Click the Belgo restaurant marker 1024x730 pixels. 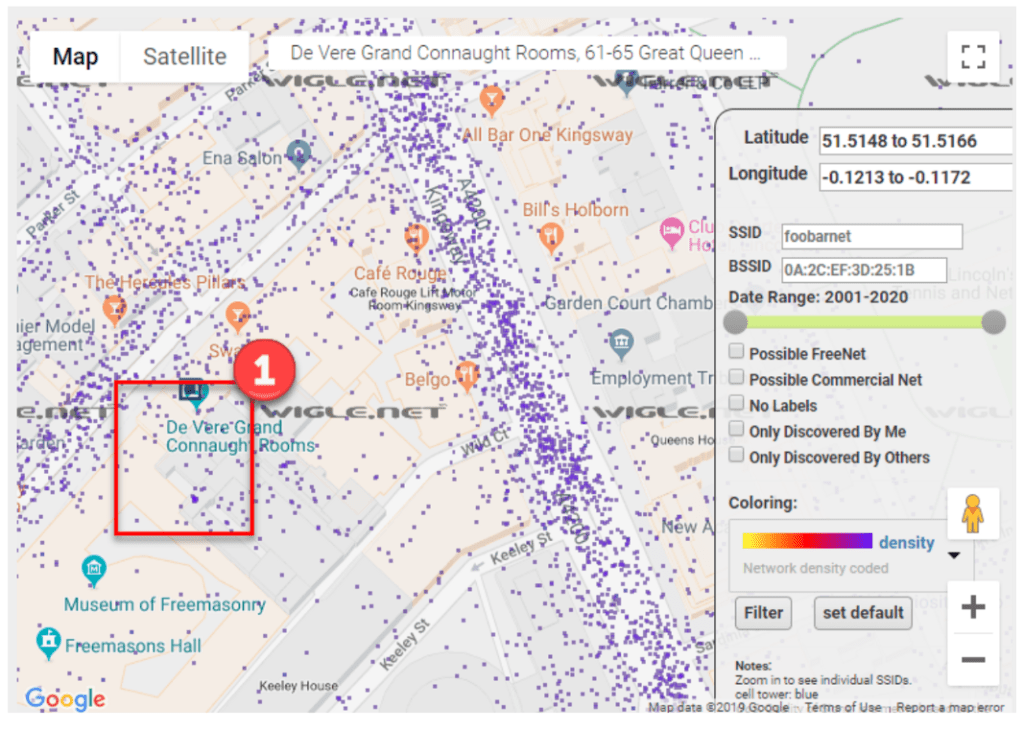pyautogui.click(x=468, y=377)
